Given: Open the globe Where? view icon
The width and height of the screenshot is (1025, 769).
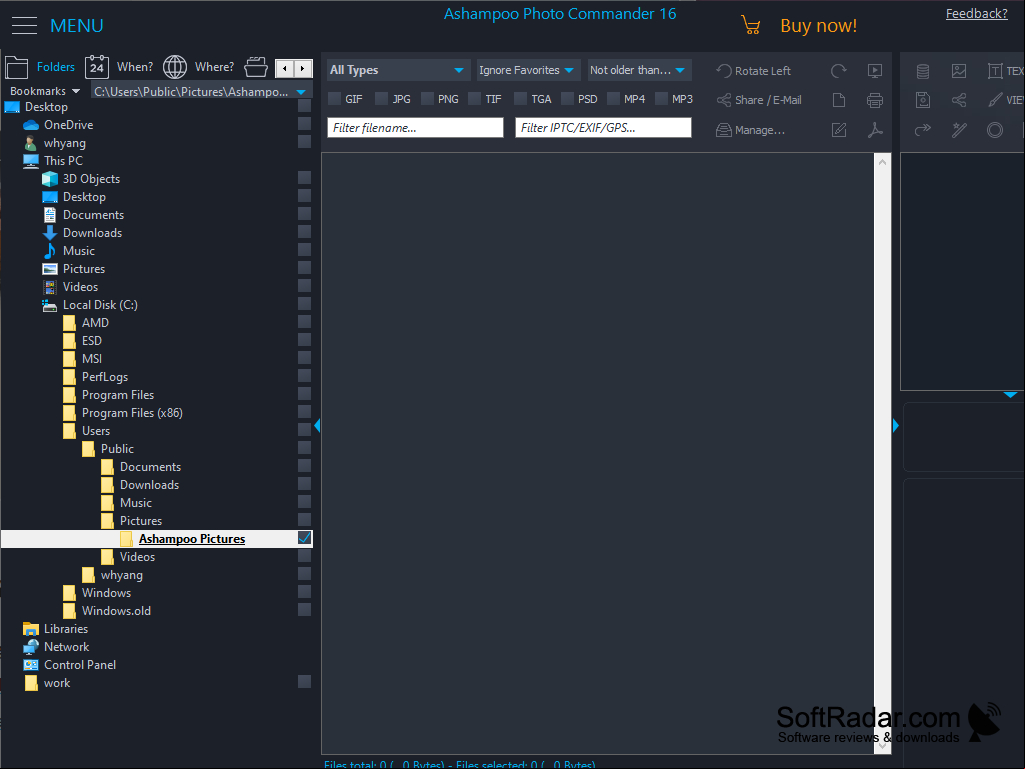Looking at the screenshot, I should click(x=175, y=67).
